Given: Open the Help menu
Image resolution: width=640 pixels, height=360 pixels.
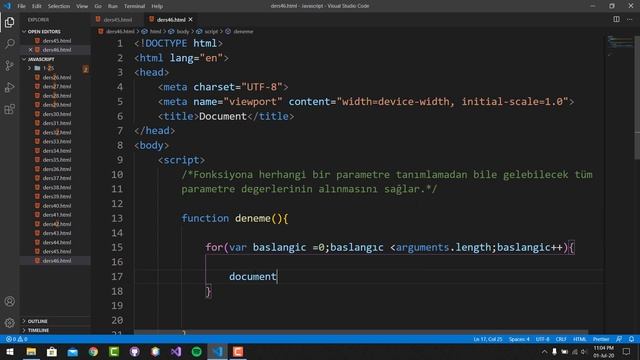Looking at the screenshot, I should point(157,6).
